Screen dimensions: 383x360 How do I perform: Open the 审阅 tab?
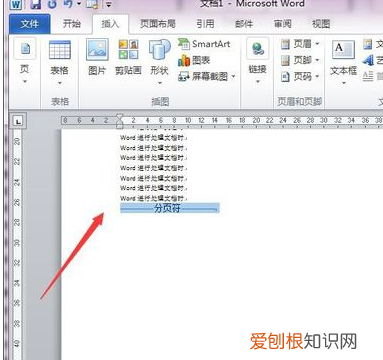(282, 24)
